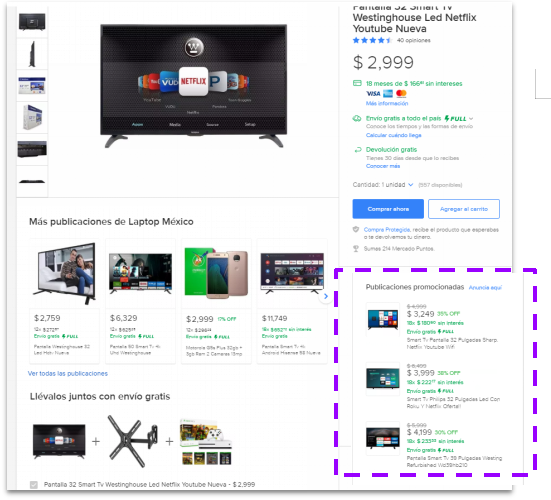Click Comprar ahora button
551x500 pixels.
[388, 209]
